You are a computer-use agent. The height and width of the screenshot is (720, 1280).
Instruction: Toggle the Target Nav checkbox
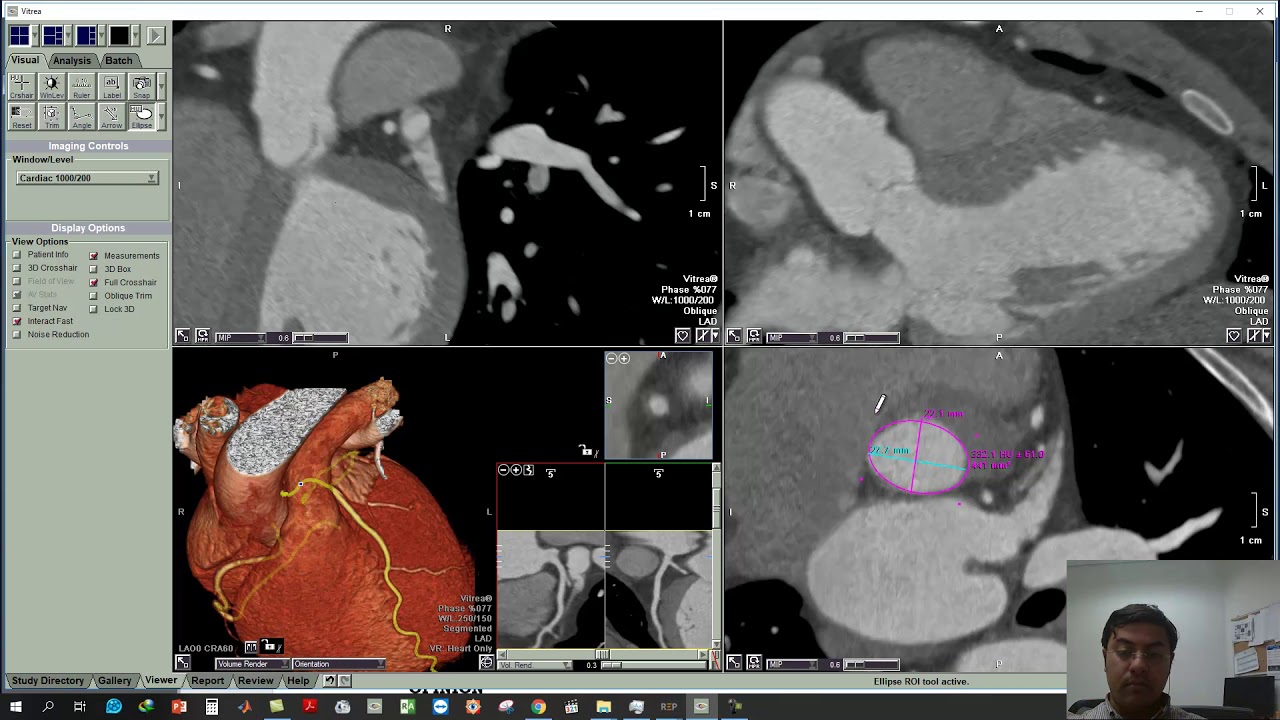pos(16,308)
